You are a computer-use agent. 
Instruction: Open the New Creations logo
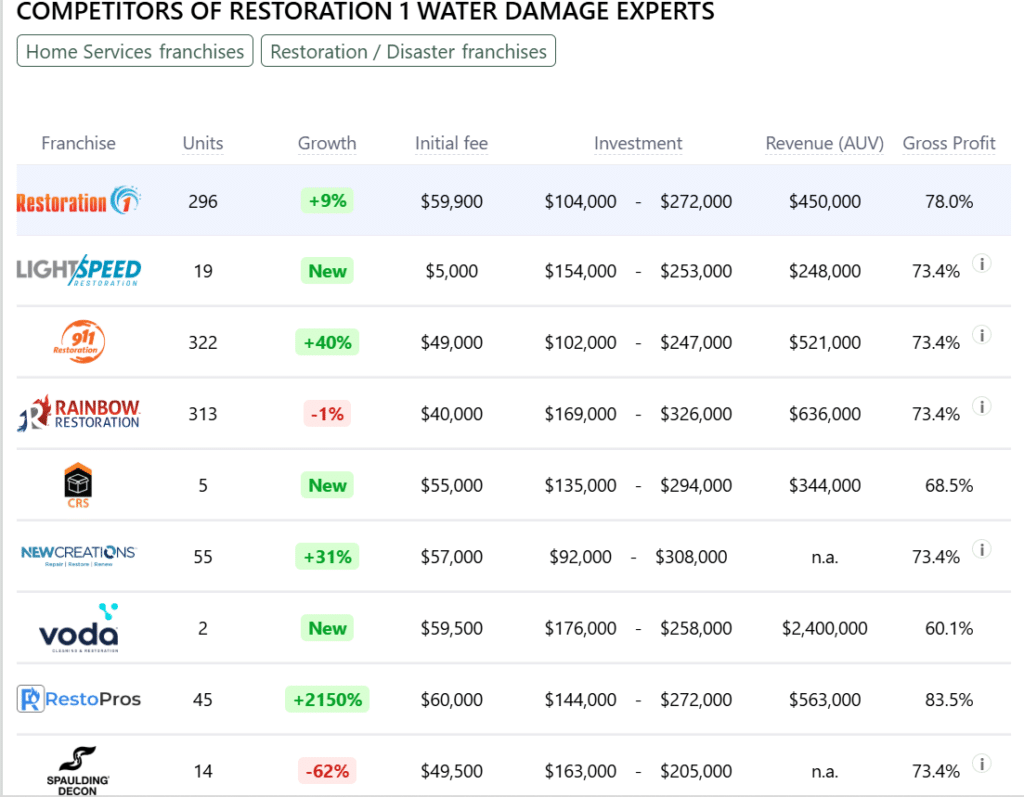[x=78, y=556]
